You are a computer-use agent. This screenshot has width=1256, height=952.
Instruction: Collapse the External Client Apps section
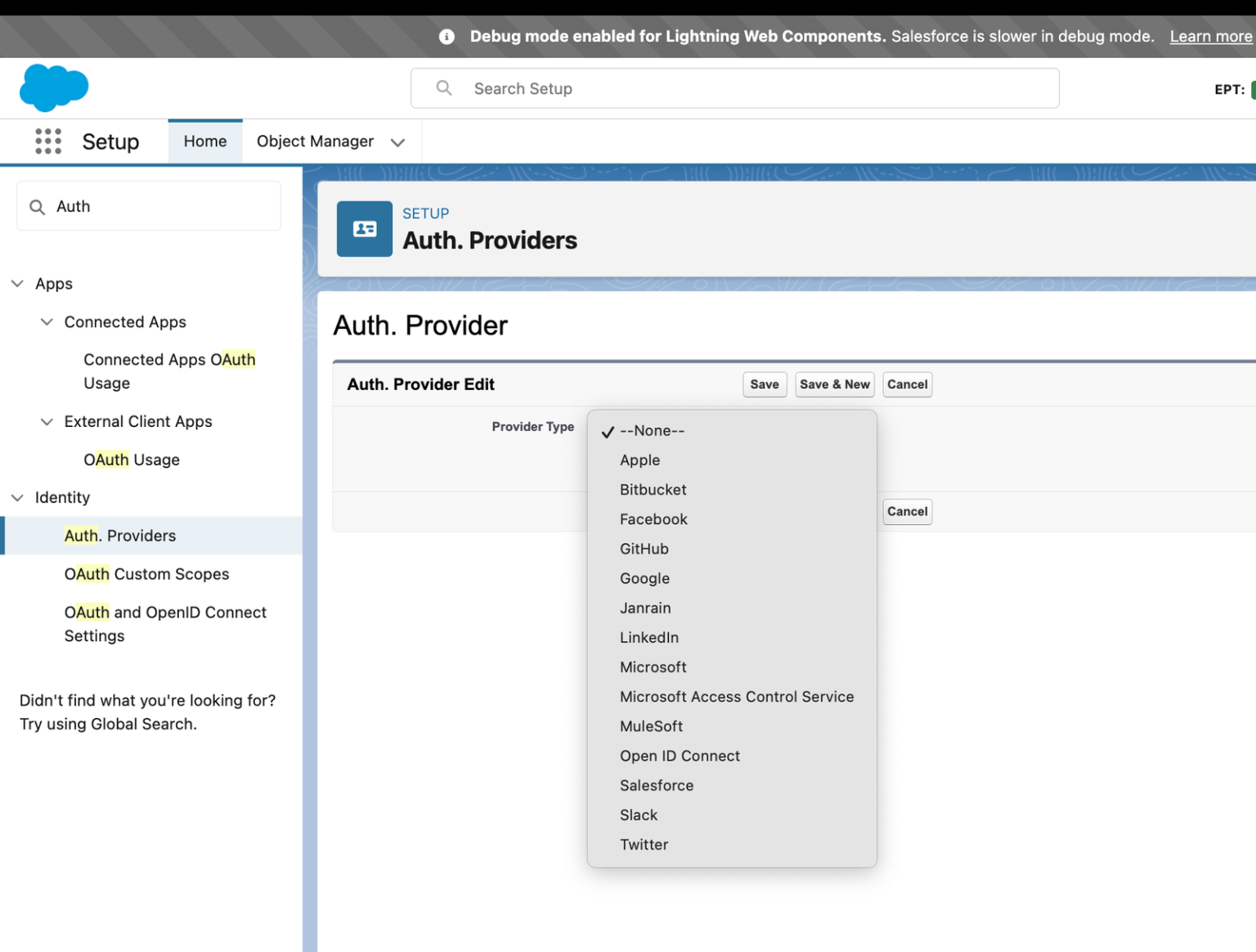(47, 421)
